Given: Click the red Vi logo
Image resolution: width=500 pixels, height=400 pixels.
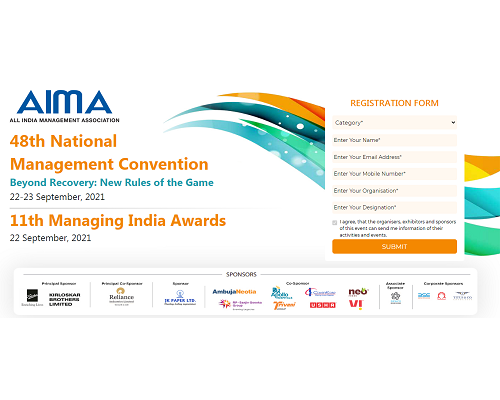Looking at the screenshot, I should point(356,304).
